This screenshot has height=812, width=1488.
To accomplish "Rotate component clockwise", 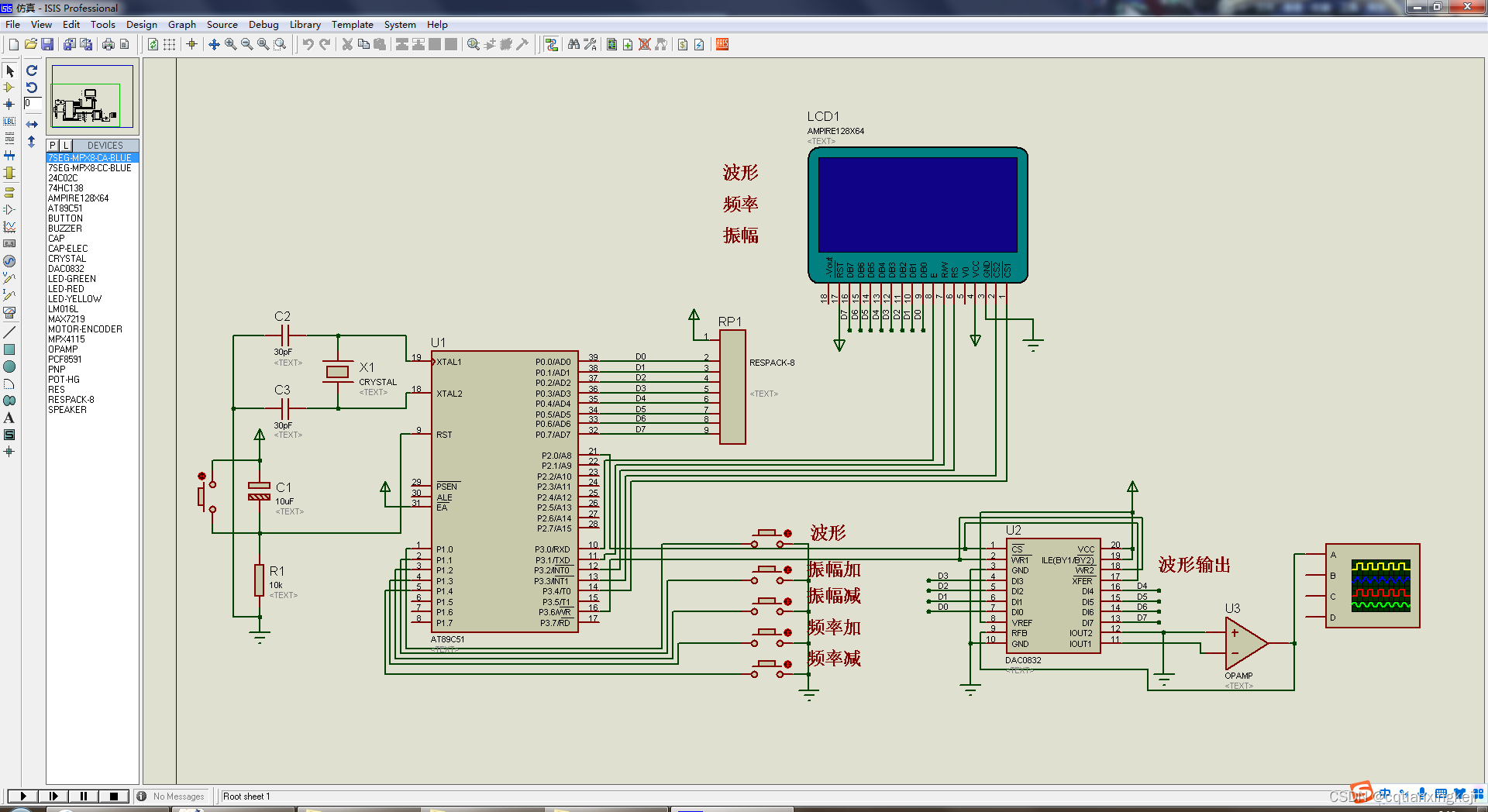I will (x=32, y=71).
